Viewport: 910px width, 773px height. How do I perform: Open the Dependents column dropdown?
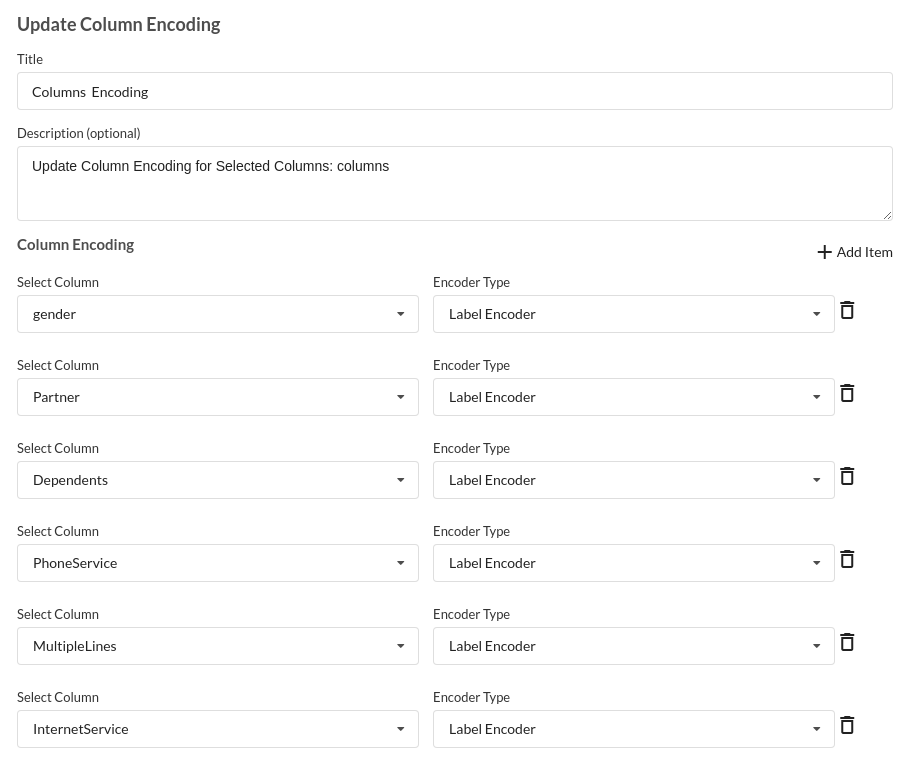coord(218,480)
